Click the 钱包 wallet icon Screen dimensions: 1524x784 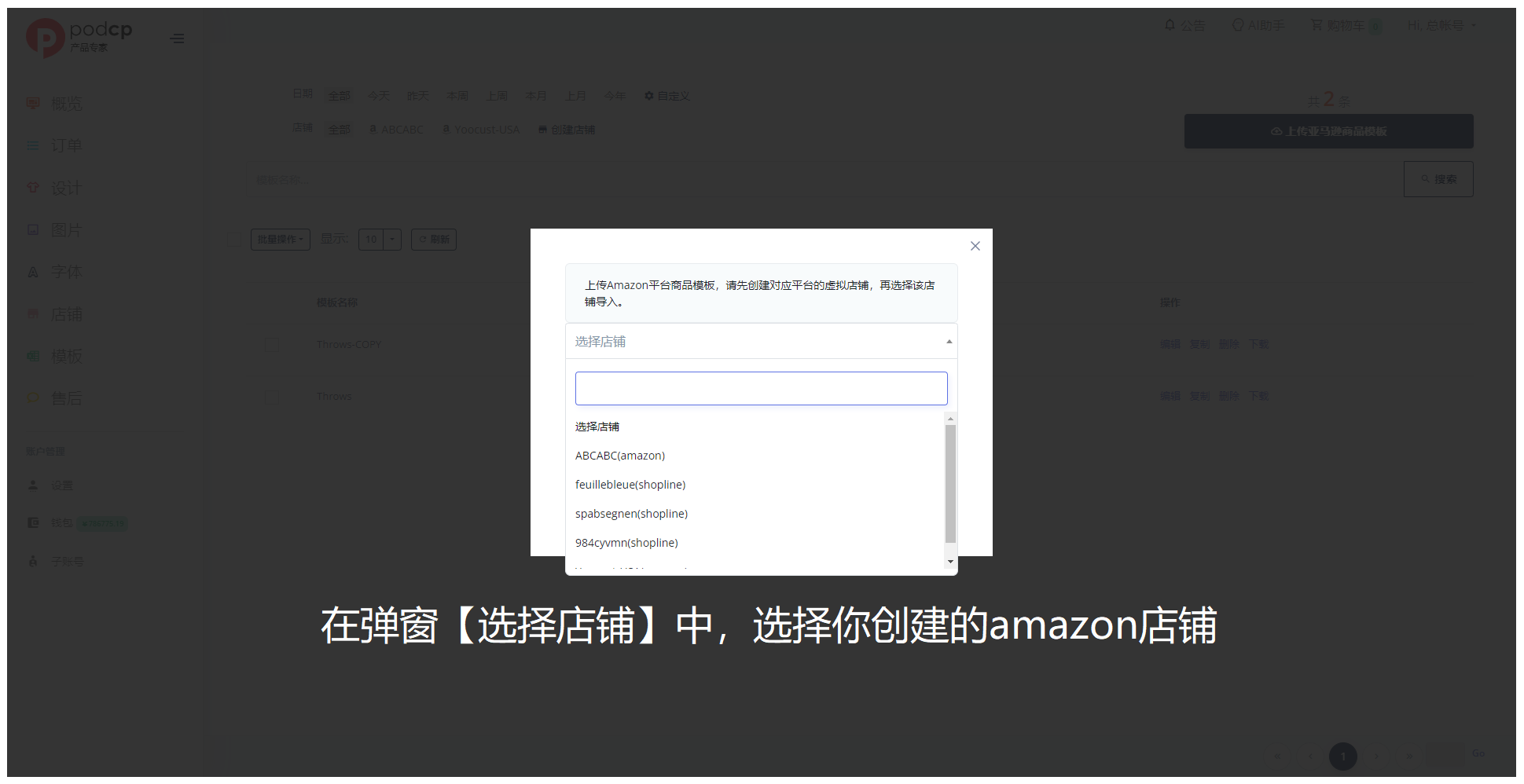33,522
